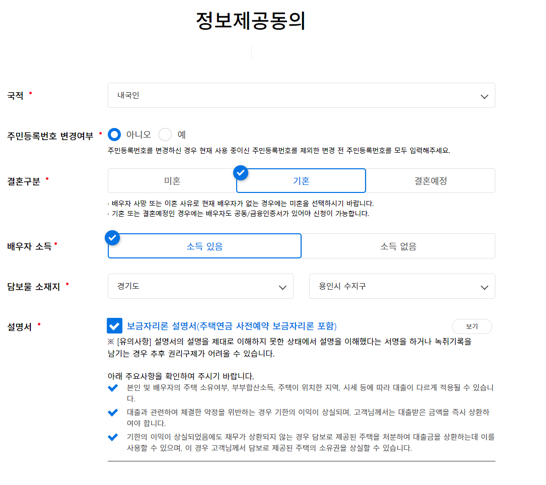Select 소득 없음 for spouse income
The image size is (546, 485).
[398, 246]
